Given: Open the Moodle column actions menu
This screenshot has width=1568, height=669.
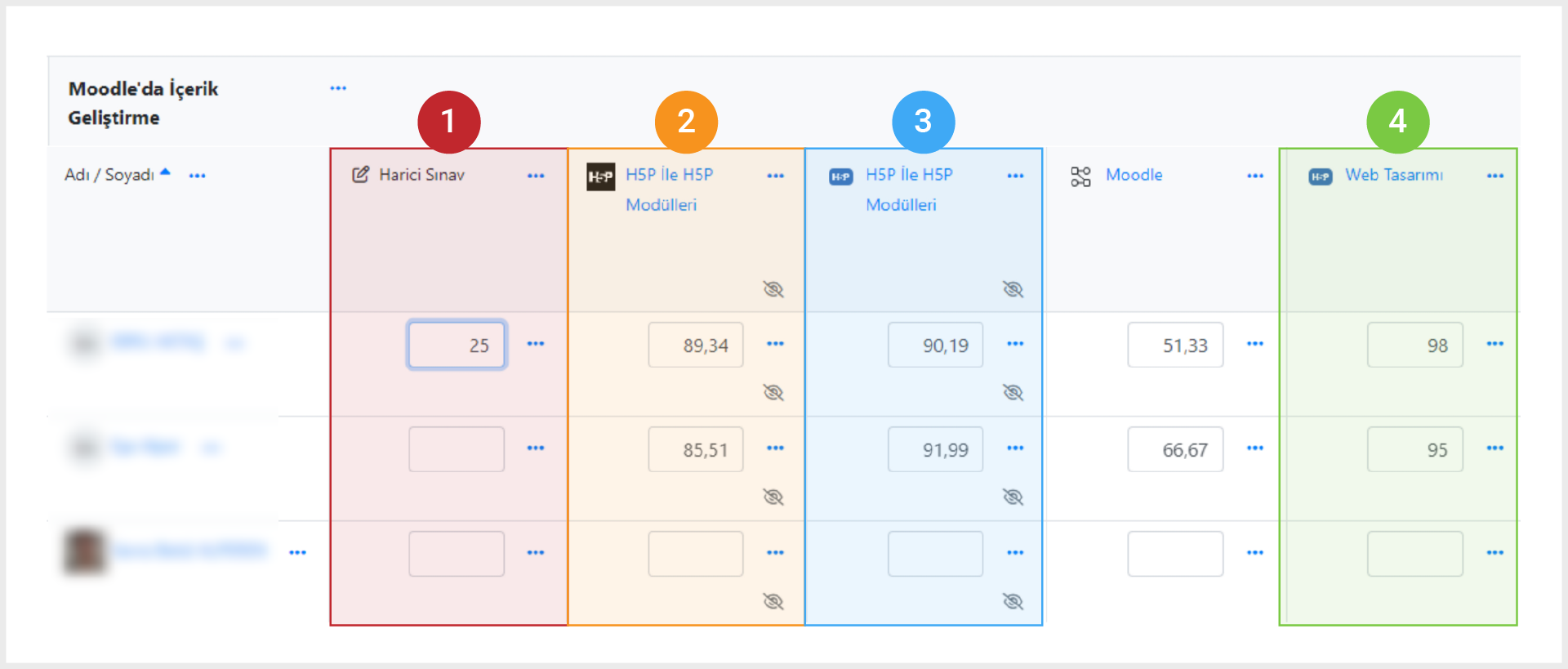Looking at the screenshot, I should [x=1255, y=176].
